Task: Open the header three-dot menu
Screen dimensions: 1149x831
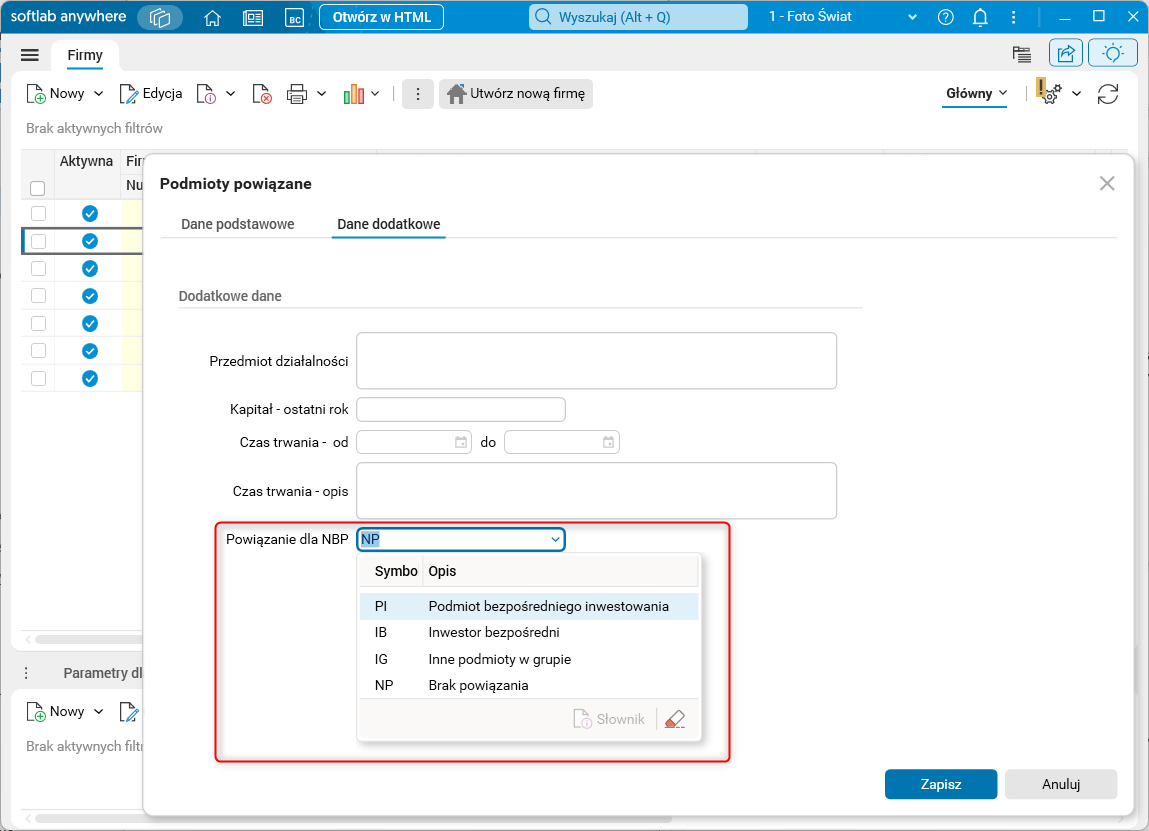Action: coord(1013,17)
